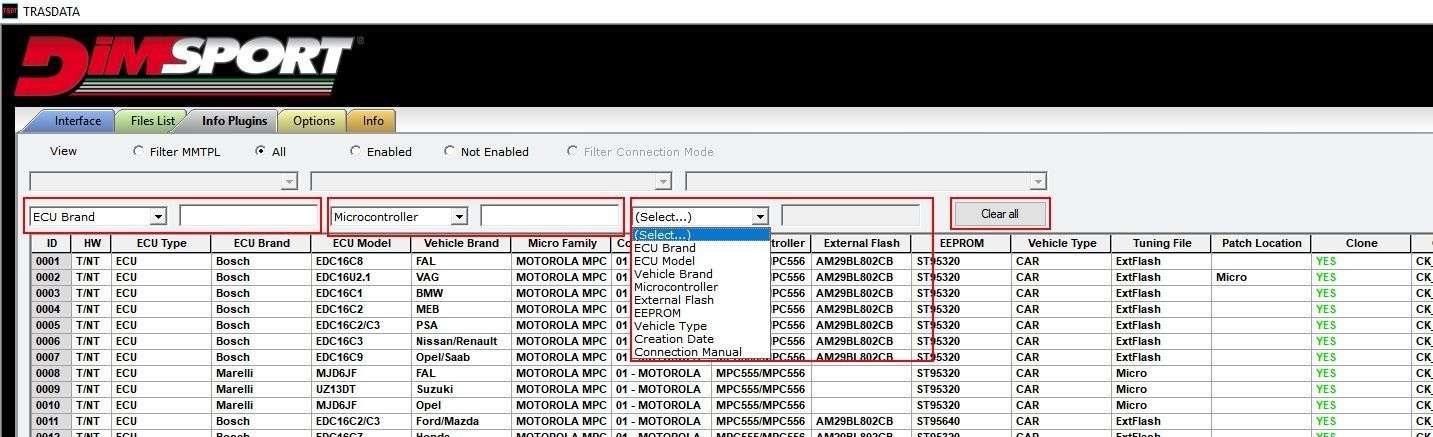Select the All view radio button
This screenshot has height=437, width=1433.
260,152
